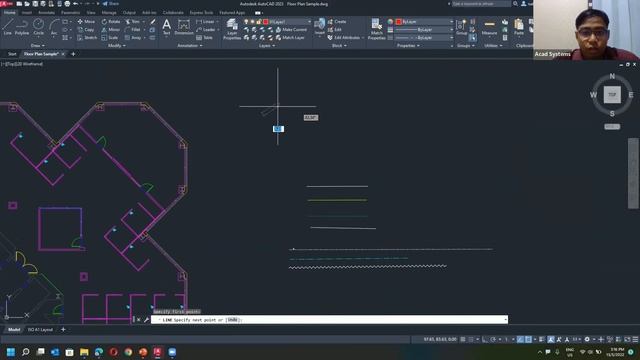Screen dimensions: 640x360
Task: Click the Mirror tool
Action: click(111, 30)
